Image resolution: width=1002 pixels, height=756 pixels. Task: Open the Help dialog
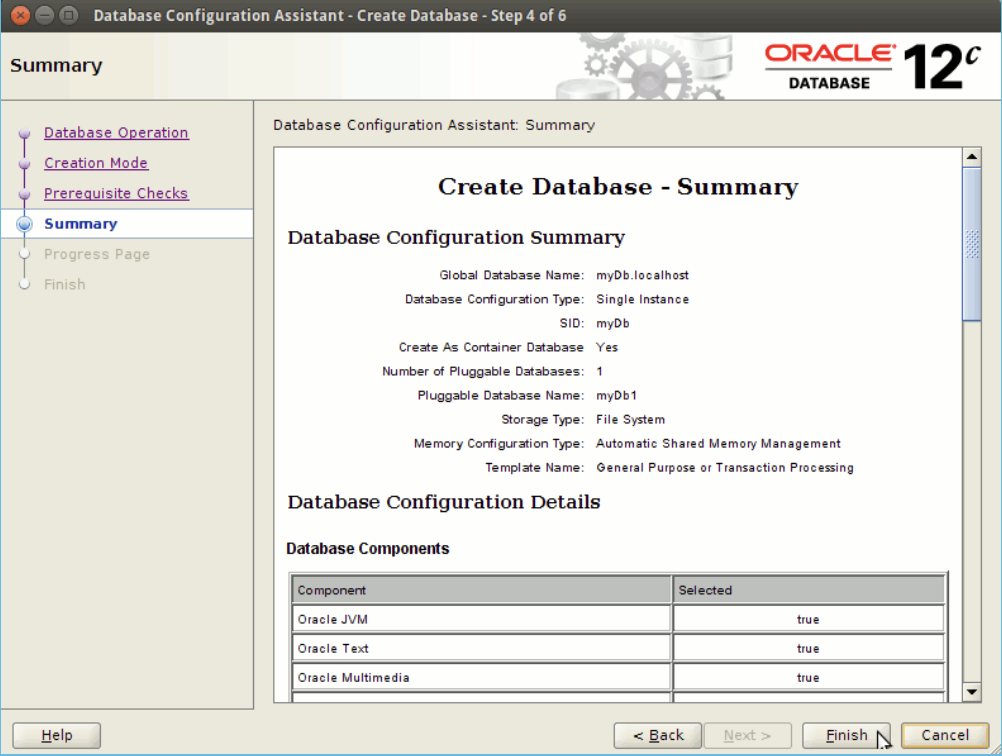56,734
